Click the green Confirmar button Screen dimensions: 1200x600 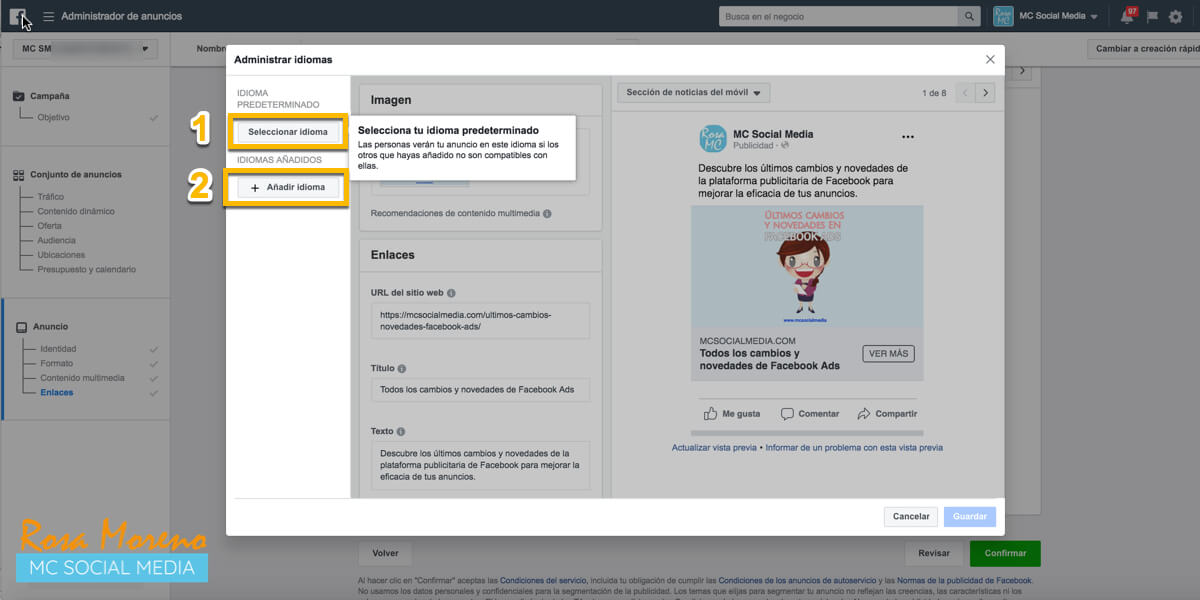(x=1005, y=553)
